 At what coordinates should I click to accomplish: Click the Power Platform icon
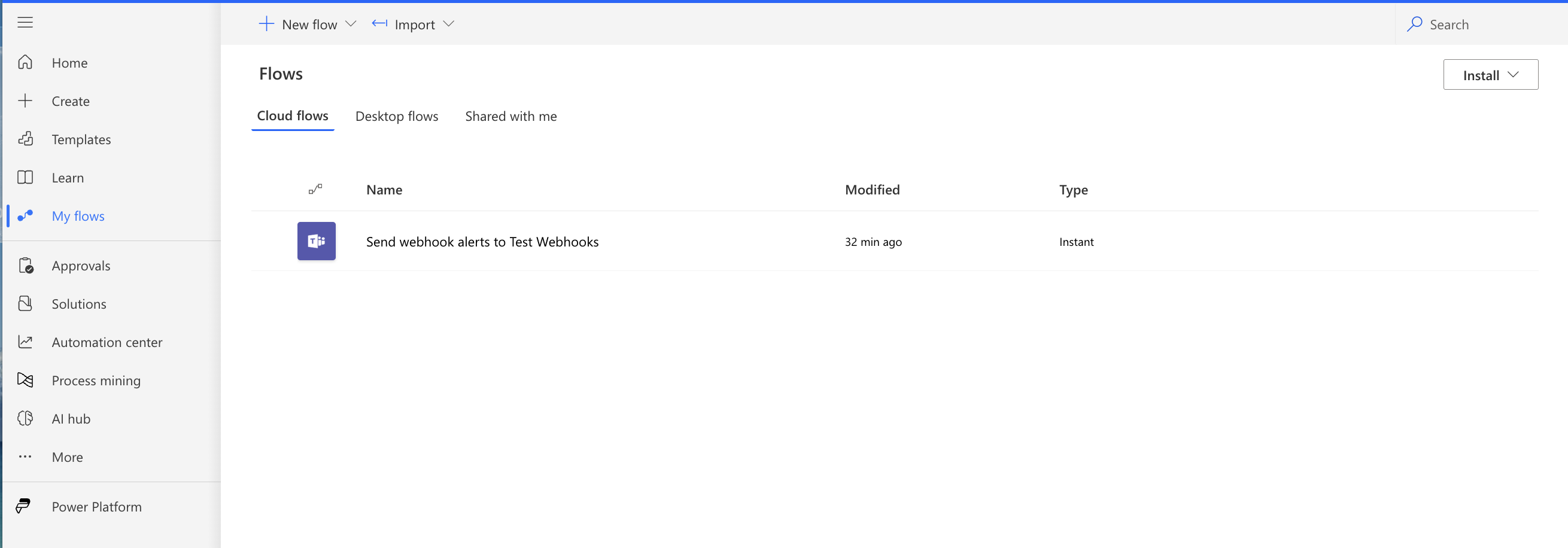pos(23,506)
